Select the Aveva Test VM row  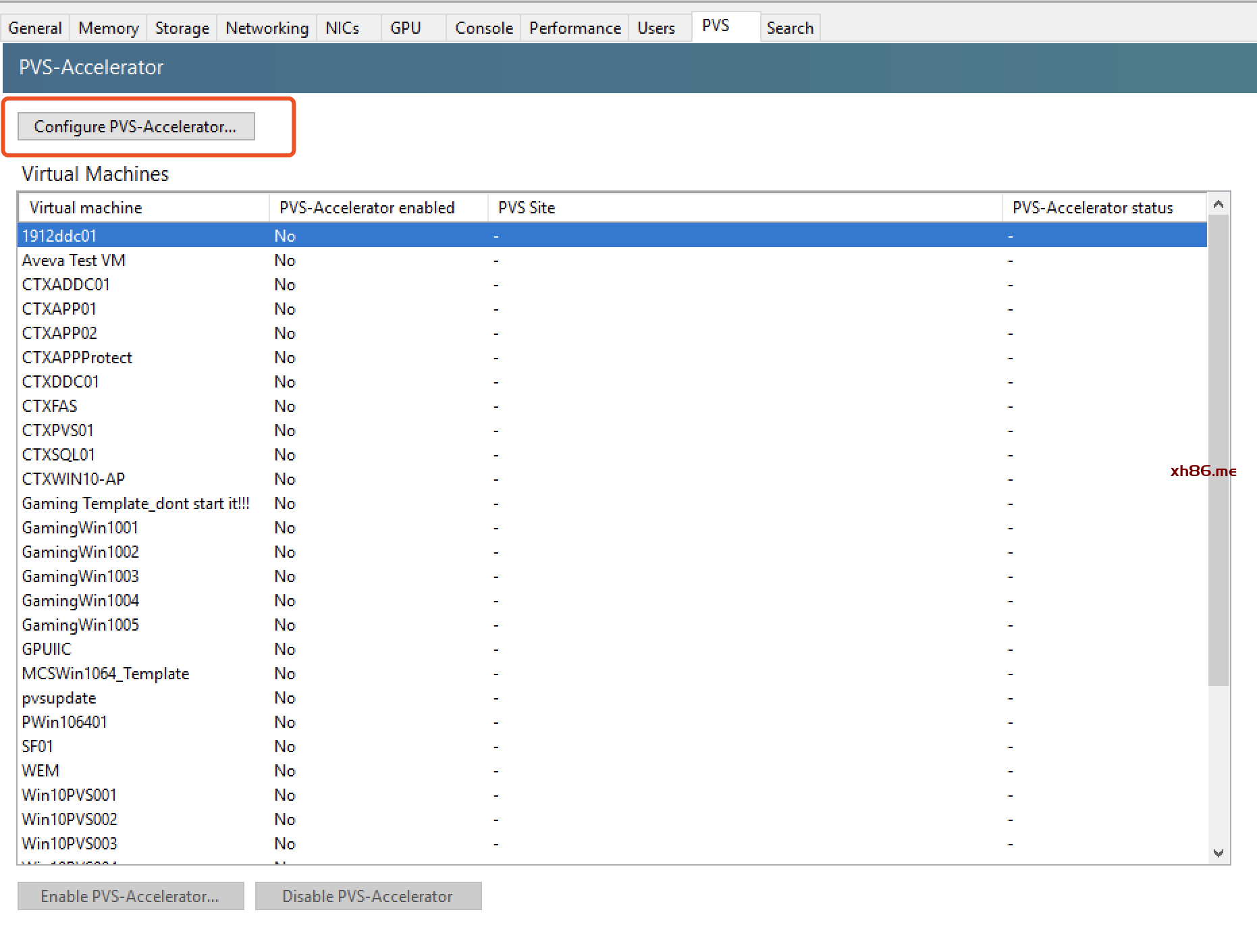(x=74, y=261)
